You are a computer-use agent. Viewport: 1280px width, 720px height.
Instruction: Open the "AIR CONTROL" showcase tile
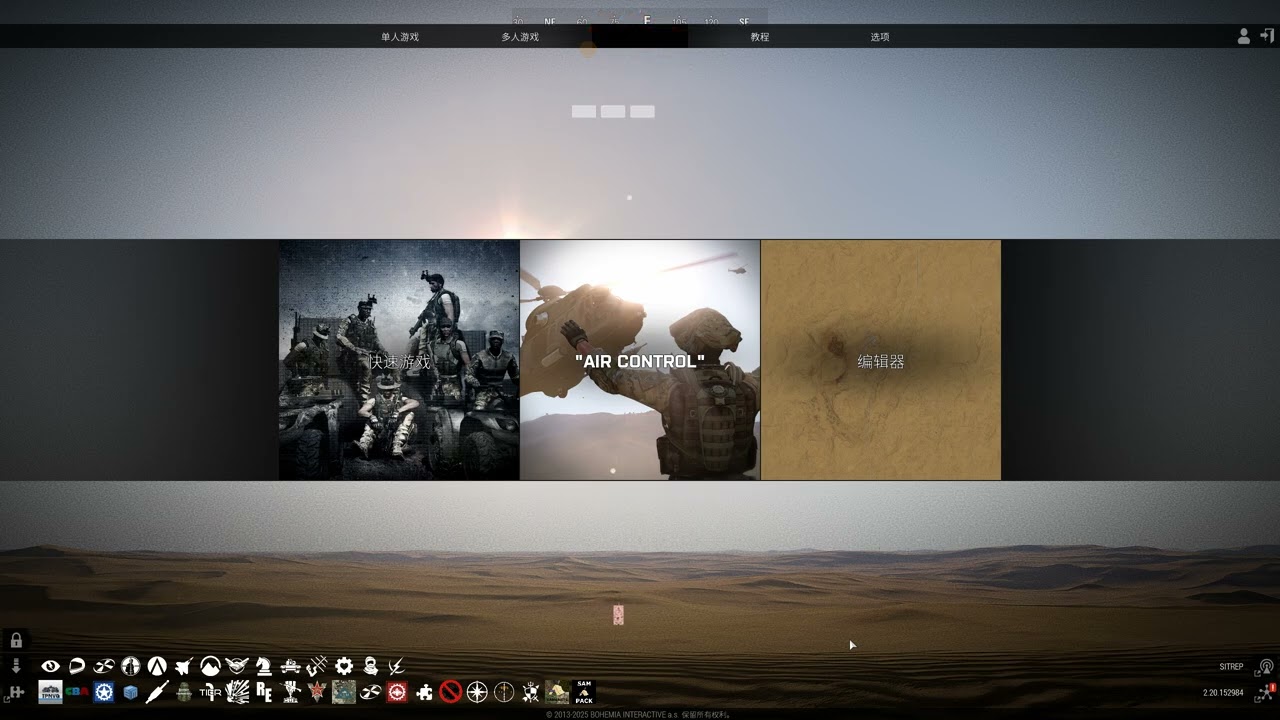640,360
